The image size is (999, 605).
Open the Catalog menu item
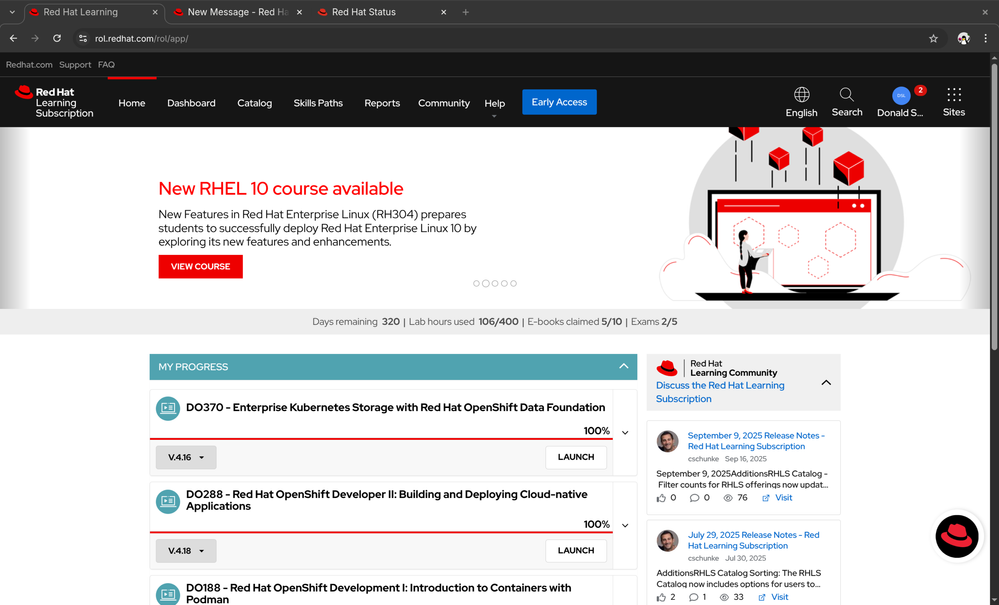pos(254,103)
